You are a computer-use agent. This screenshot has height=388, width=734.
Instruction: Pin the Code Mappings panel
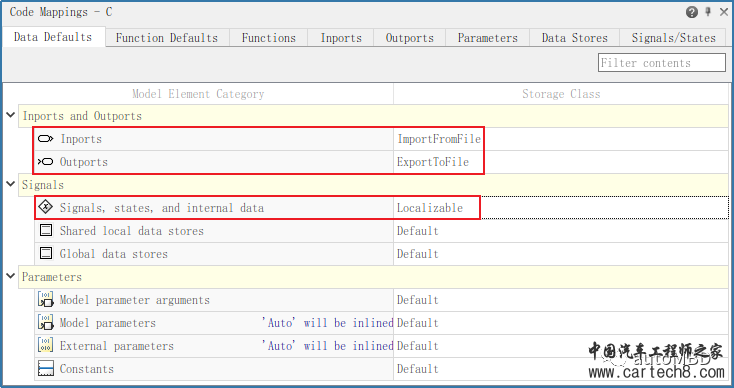pos(708,12)
